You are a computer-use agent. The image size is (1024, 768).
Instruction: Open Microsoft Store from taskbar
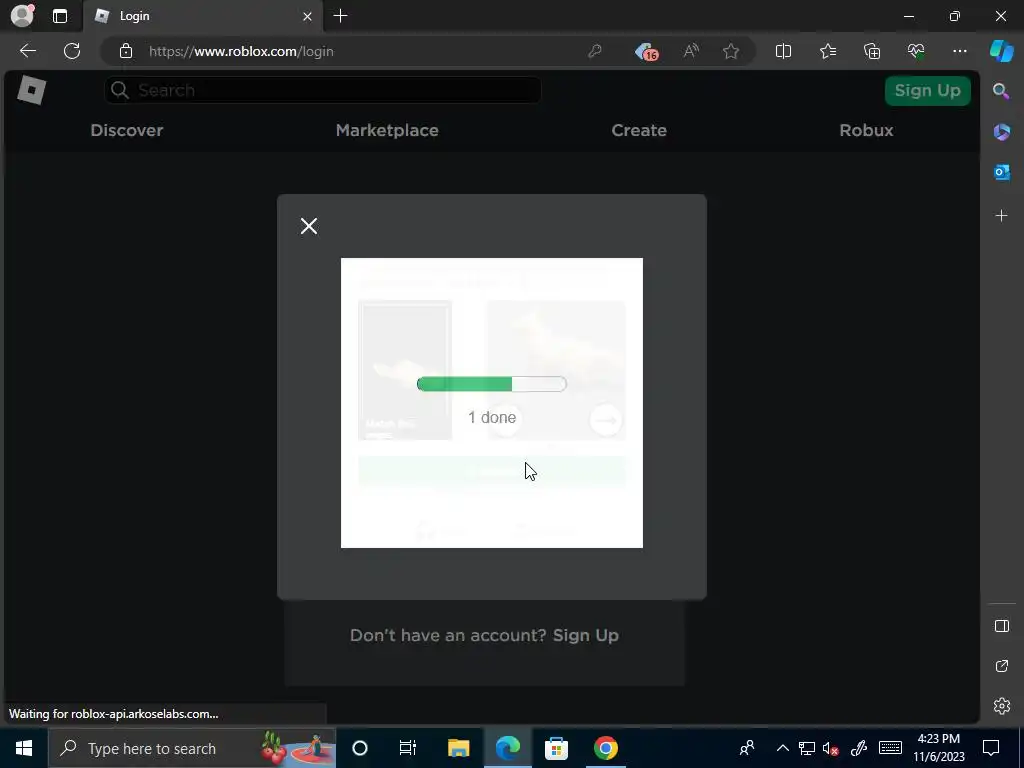[x=556, y=748]
